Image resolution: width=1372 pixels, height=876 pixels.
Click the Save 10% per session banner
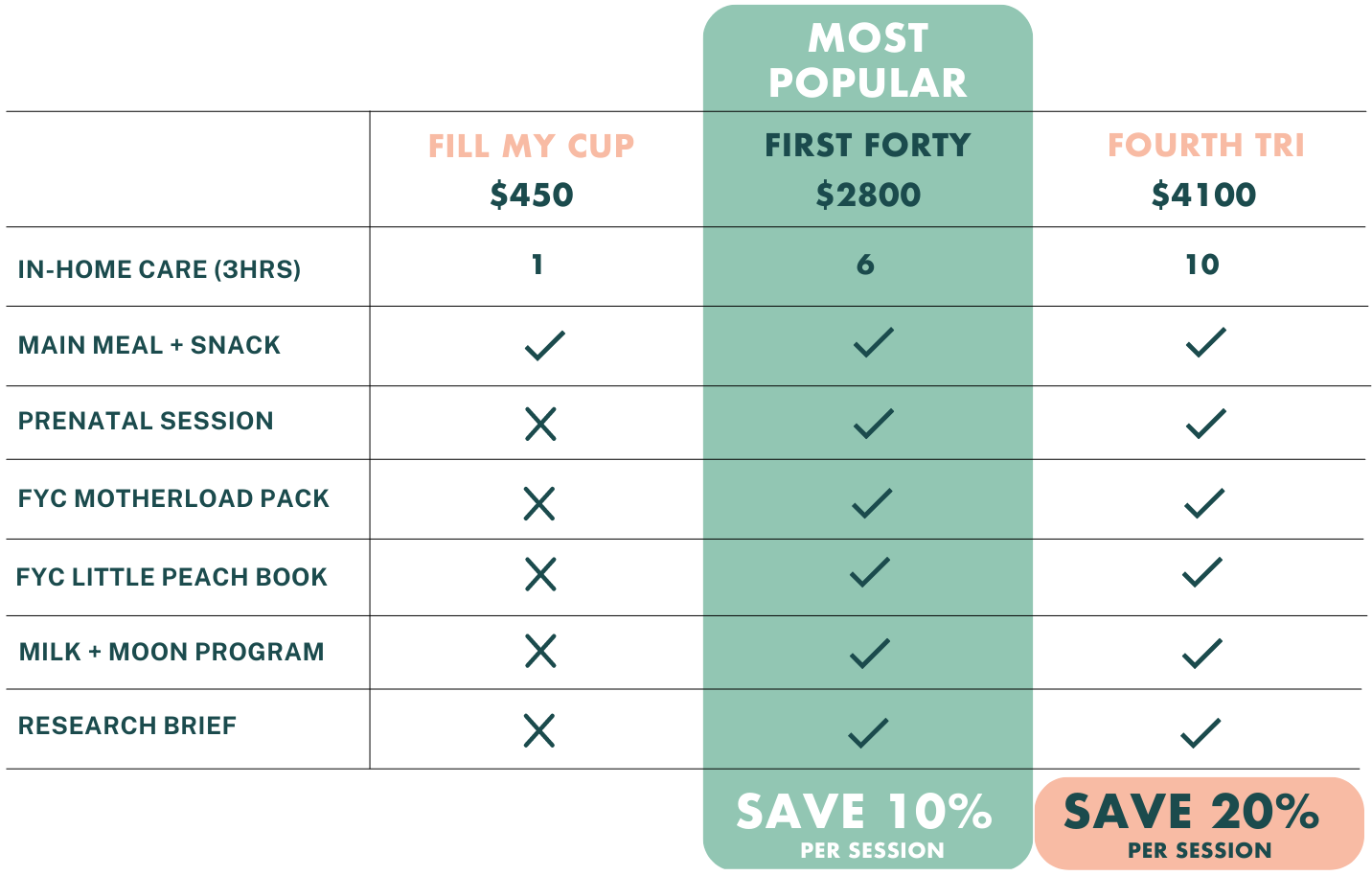[867, 823]
